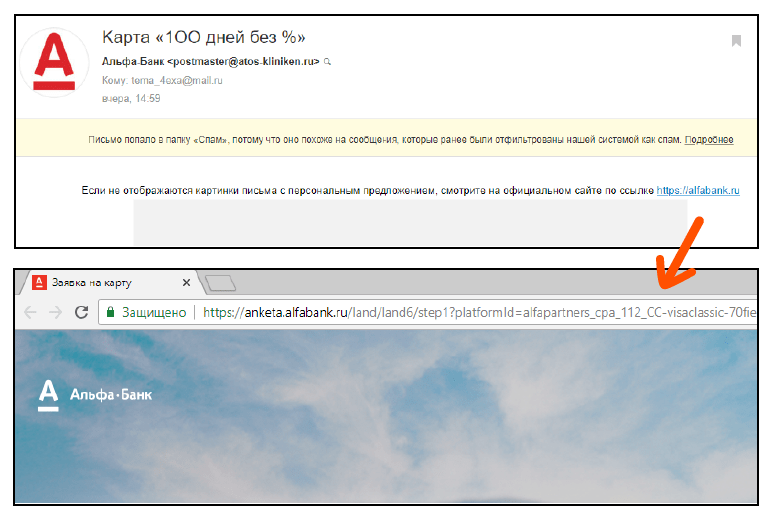Open a new browser tab
Image resolution: width=772 pixels, height=522 pixels.
click(x=220, y=283)
